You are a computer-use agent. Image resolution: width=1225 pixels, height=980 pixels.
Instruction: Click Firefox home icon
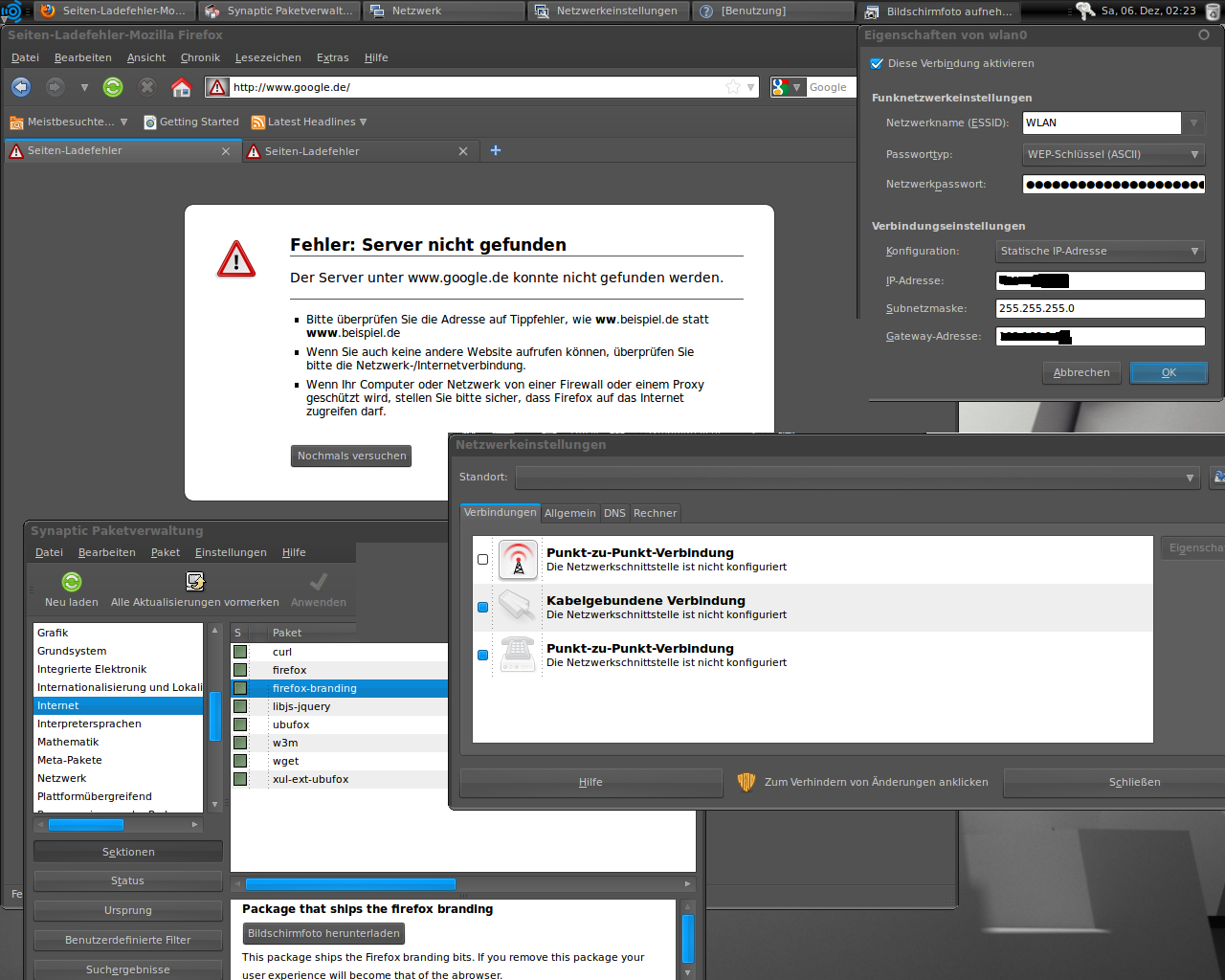pyautogui.click(x=181, y=87)
